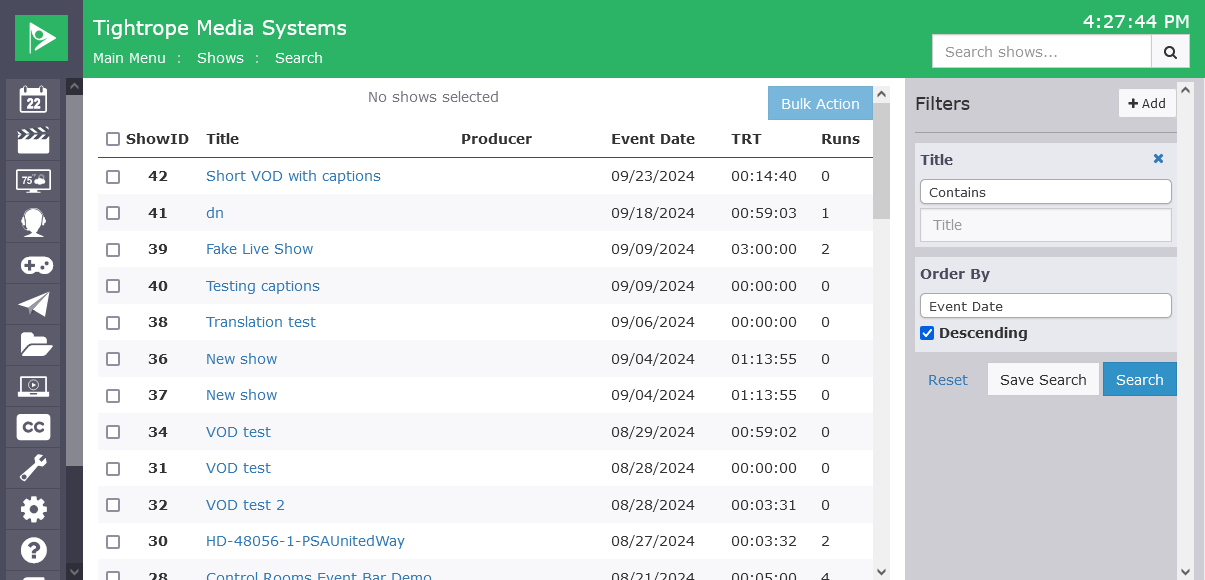The width and height of the screenshot is (1205, 580).
Task: Click the Save Search button
Action: [x=1043, y=380]
